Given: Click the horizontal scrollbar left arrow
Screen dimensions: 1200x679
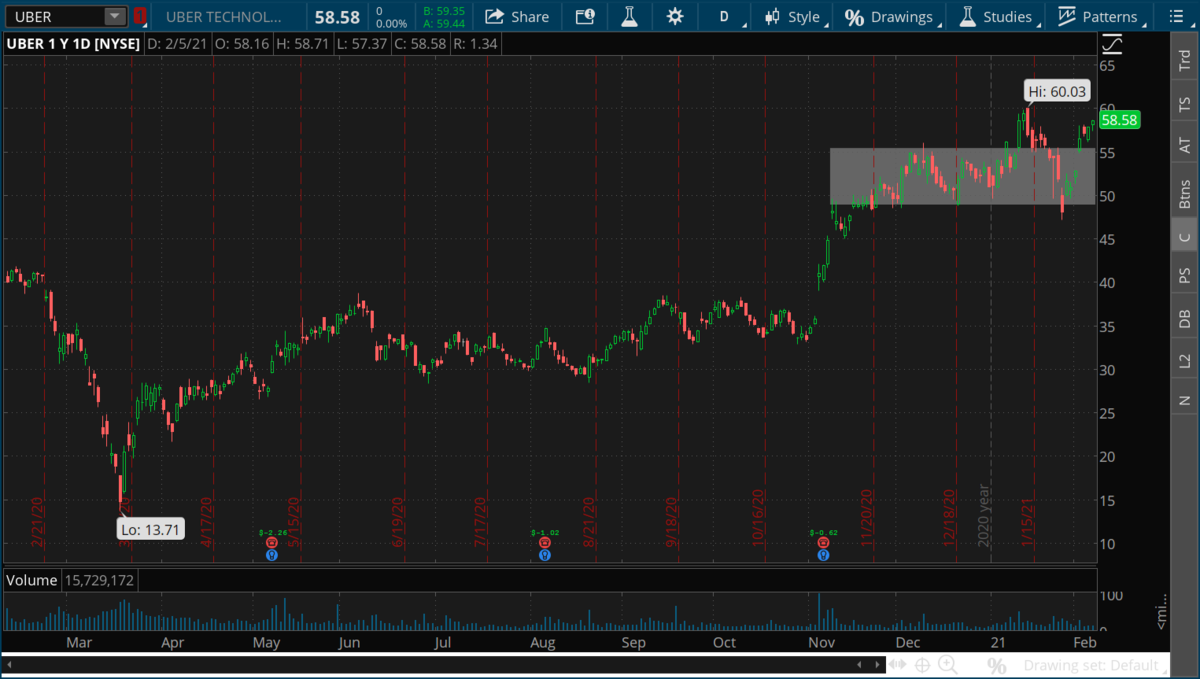Looking at the screenshot, I should point(10,664).
